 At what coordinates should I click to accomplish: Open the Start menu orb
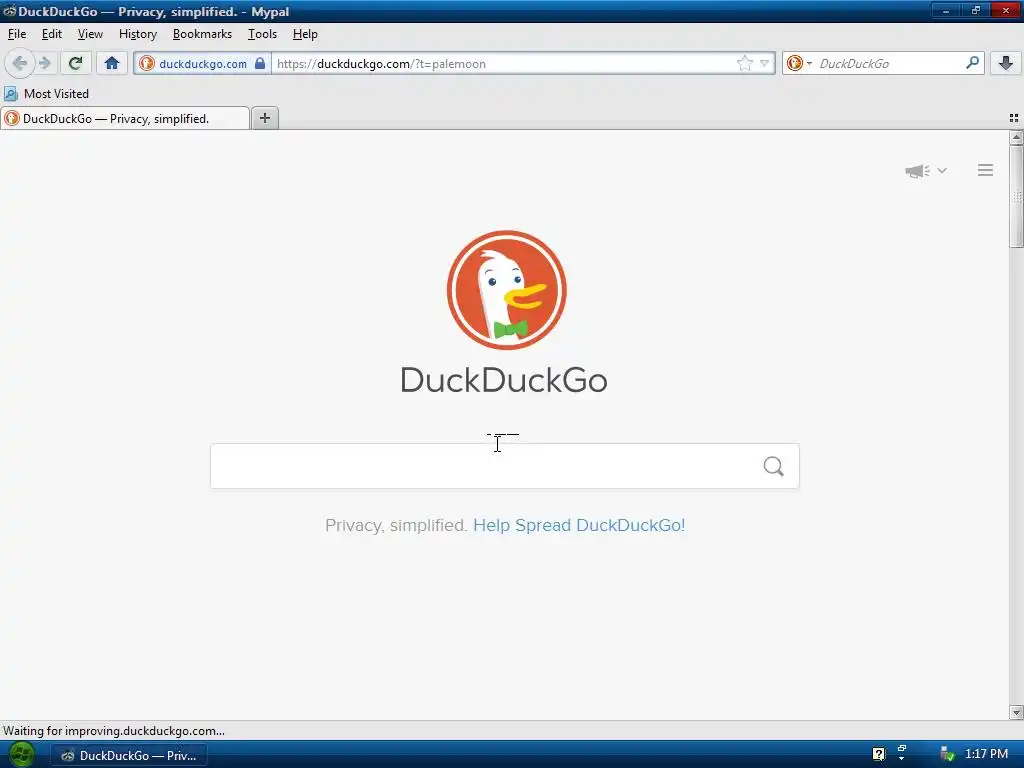coord(22,755)
